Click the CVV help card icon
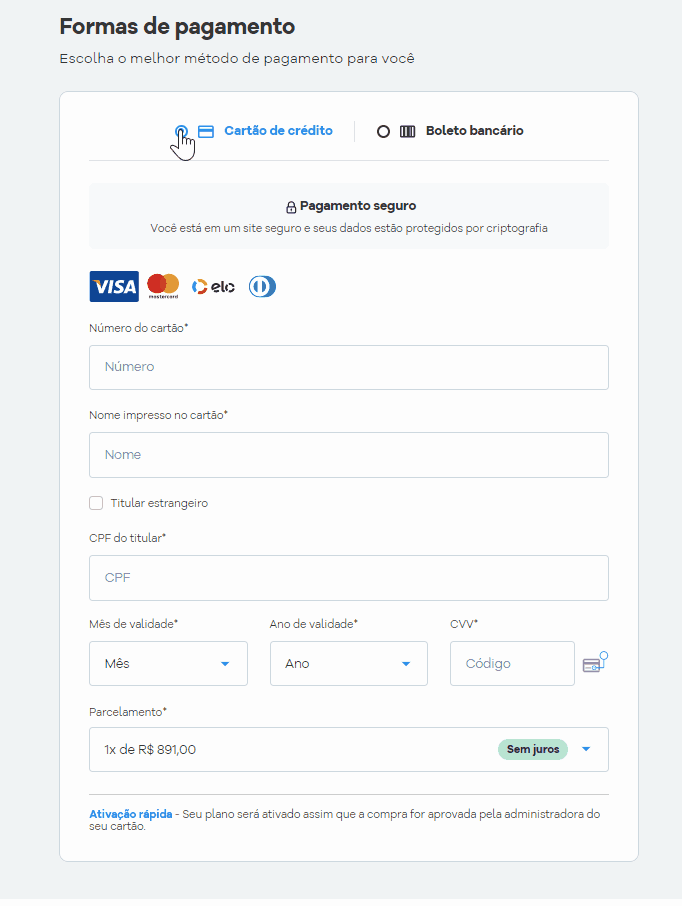 point(595,662)
